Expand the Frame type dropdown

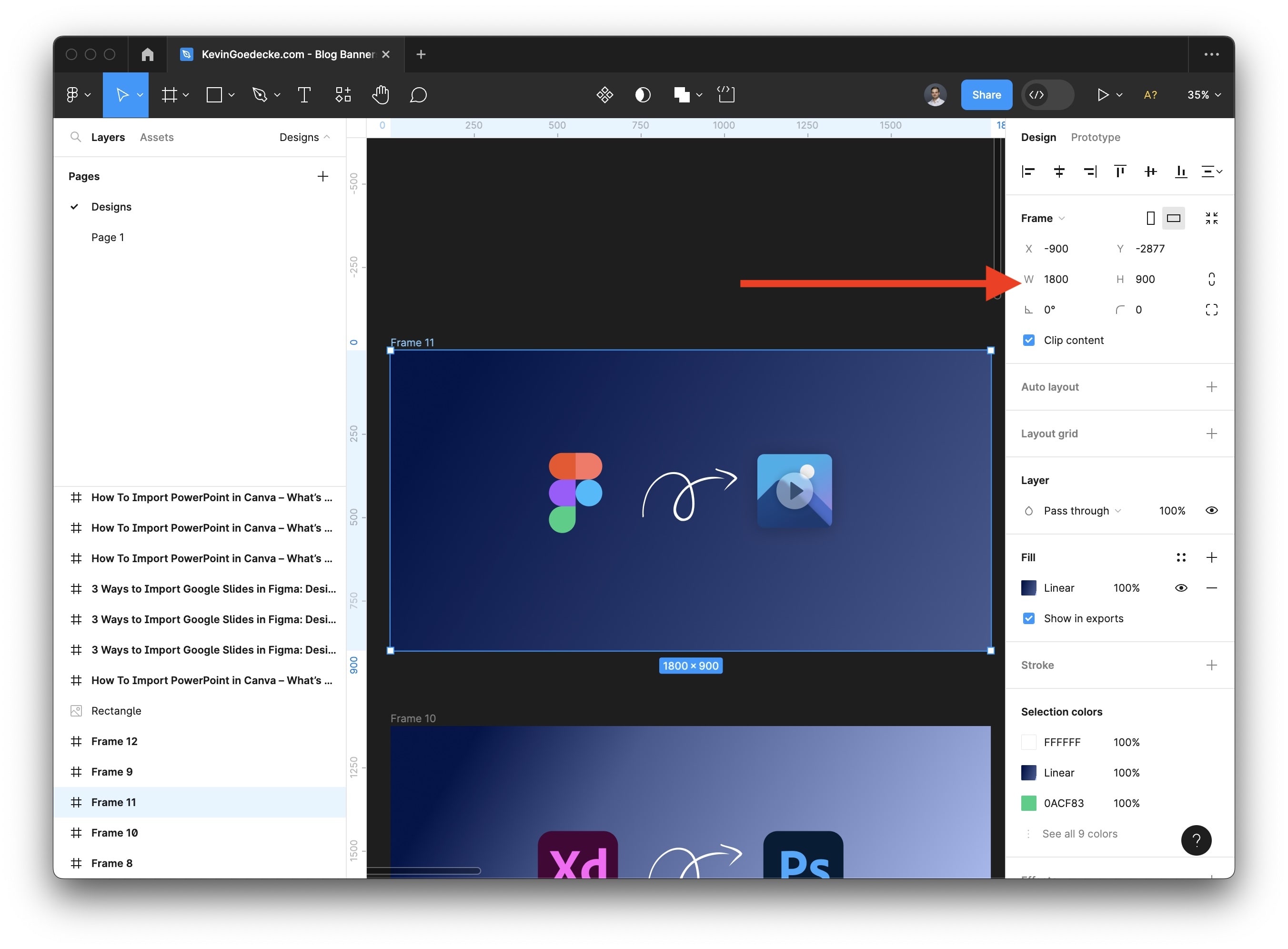coord(1043,218)
